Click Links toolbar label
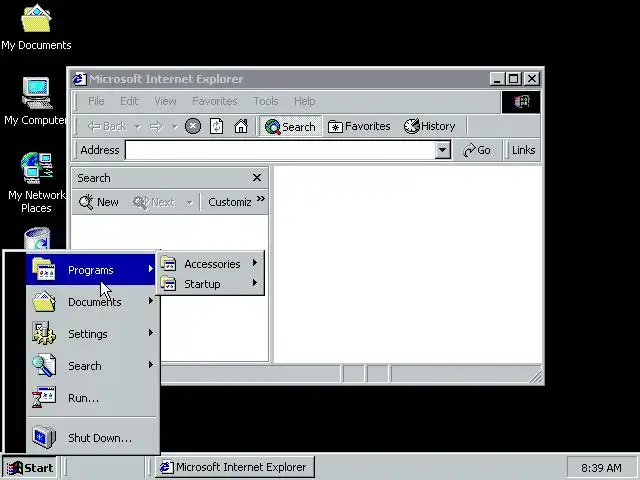The width and height of the screenshot is (640, 480). click(x=523, y=150)
